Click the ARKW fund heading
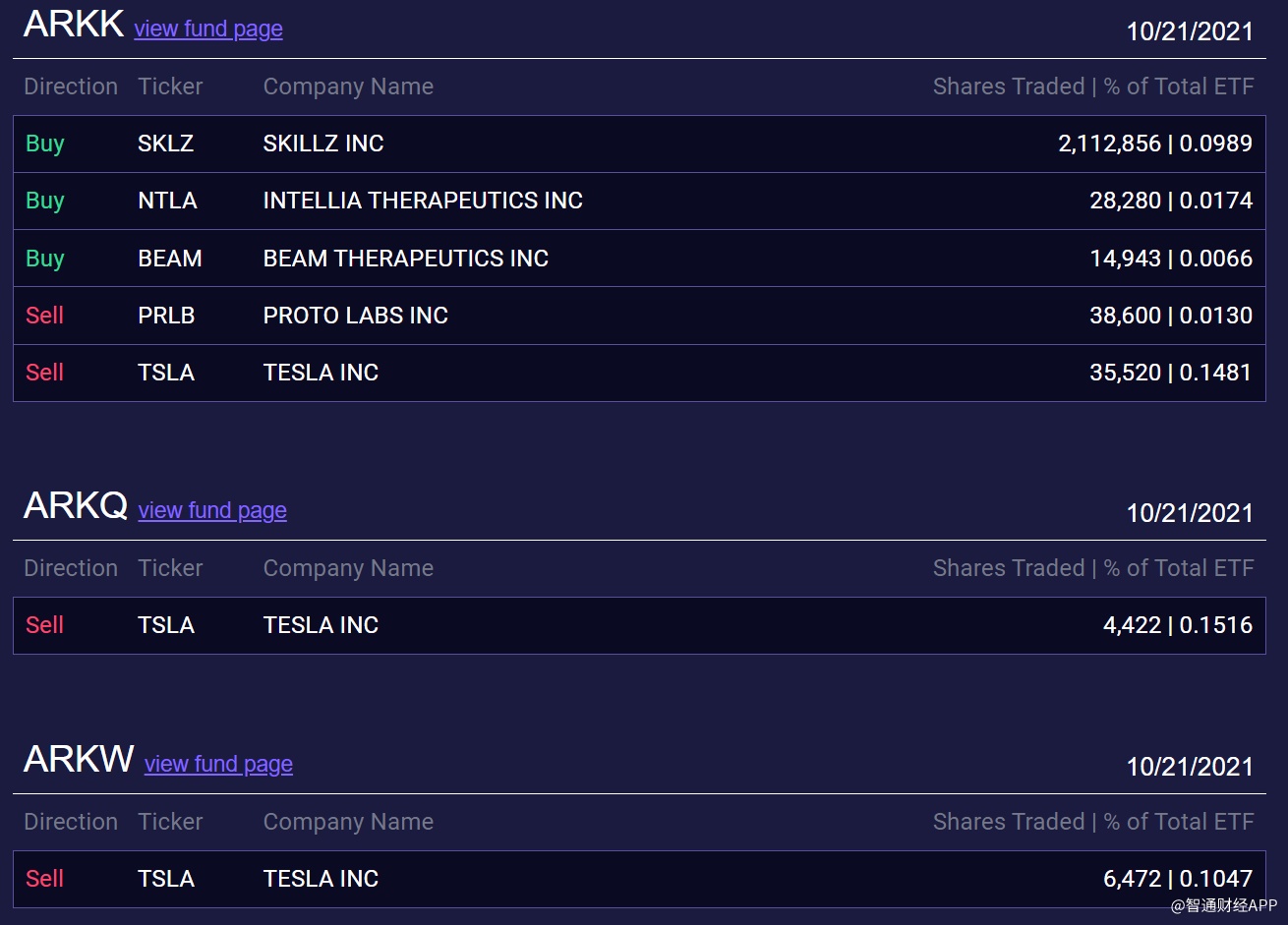The width and height of the screenshot is (1288, 925). (79, 760)
